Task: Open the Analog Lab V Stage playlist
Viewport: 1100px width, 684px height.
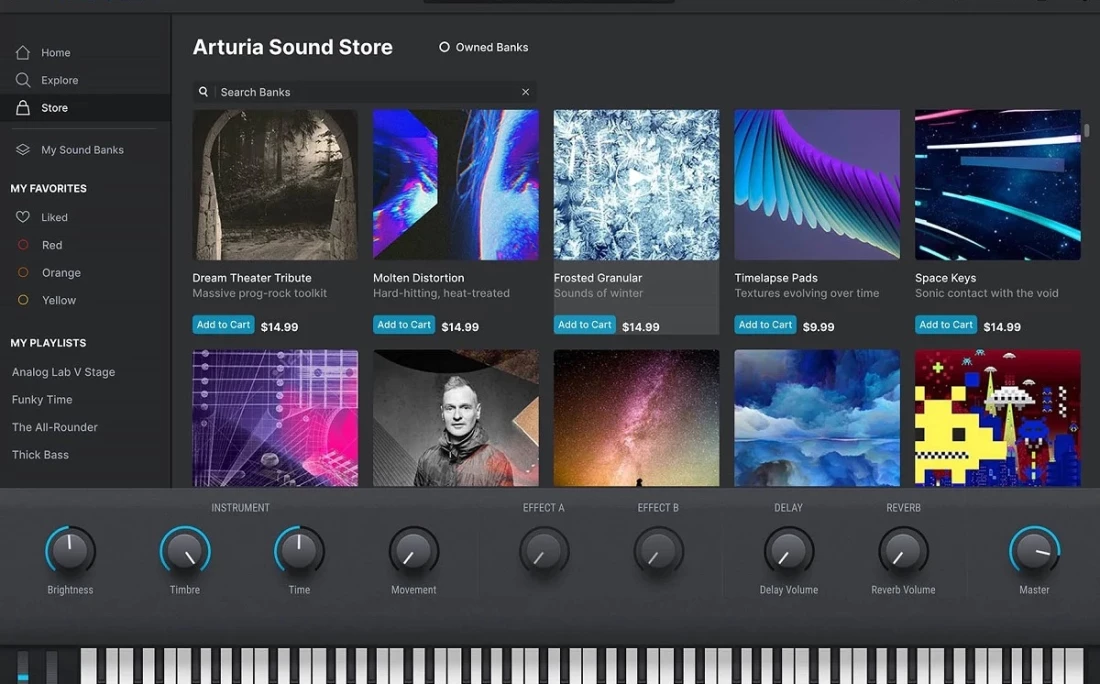Action: click(x=63, y=372)
